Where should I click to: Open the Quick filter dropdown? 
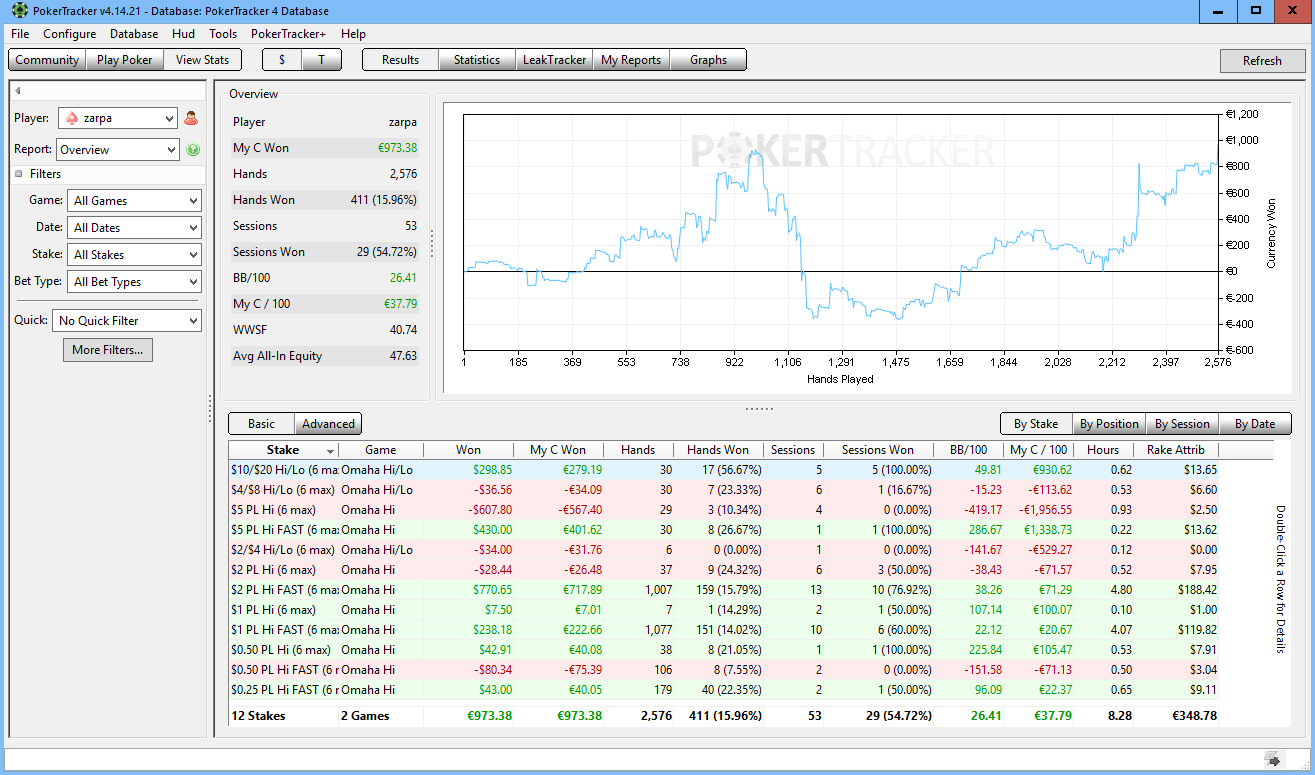(x=127, y=321)
